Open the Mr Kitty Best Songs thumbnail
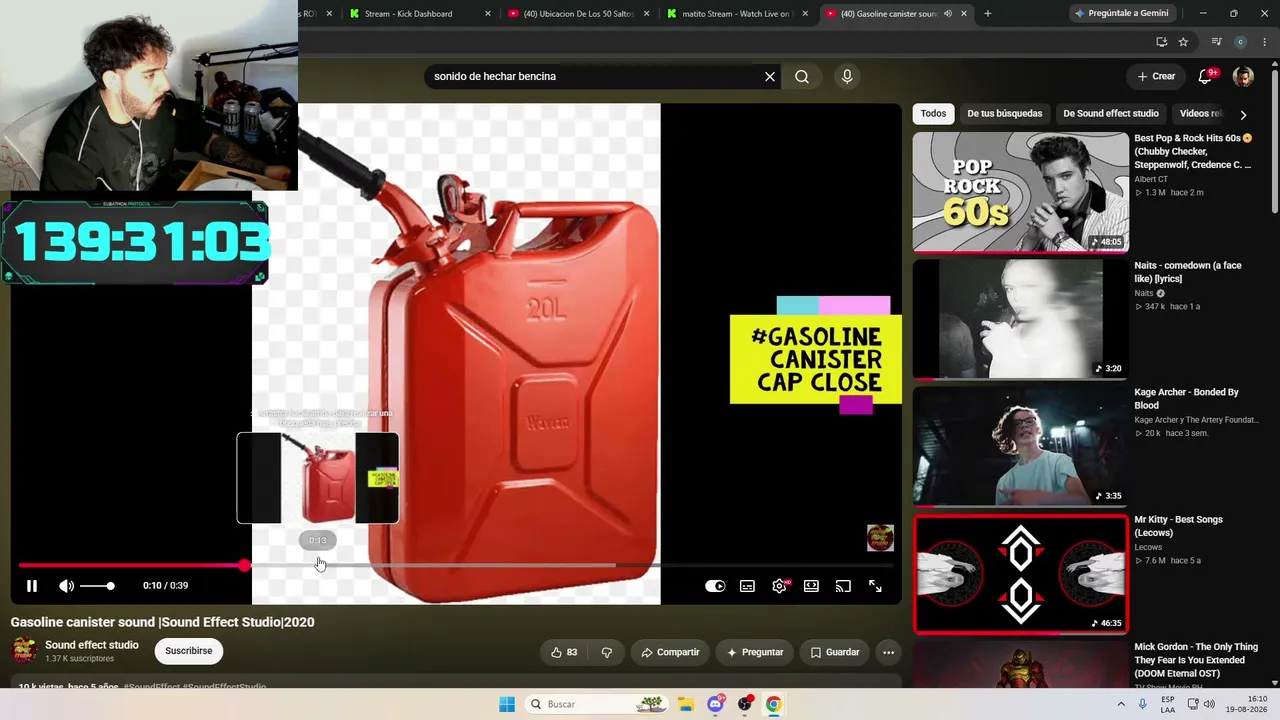The width and height of the screenshot is (1280, 720). coord(1020,574)
